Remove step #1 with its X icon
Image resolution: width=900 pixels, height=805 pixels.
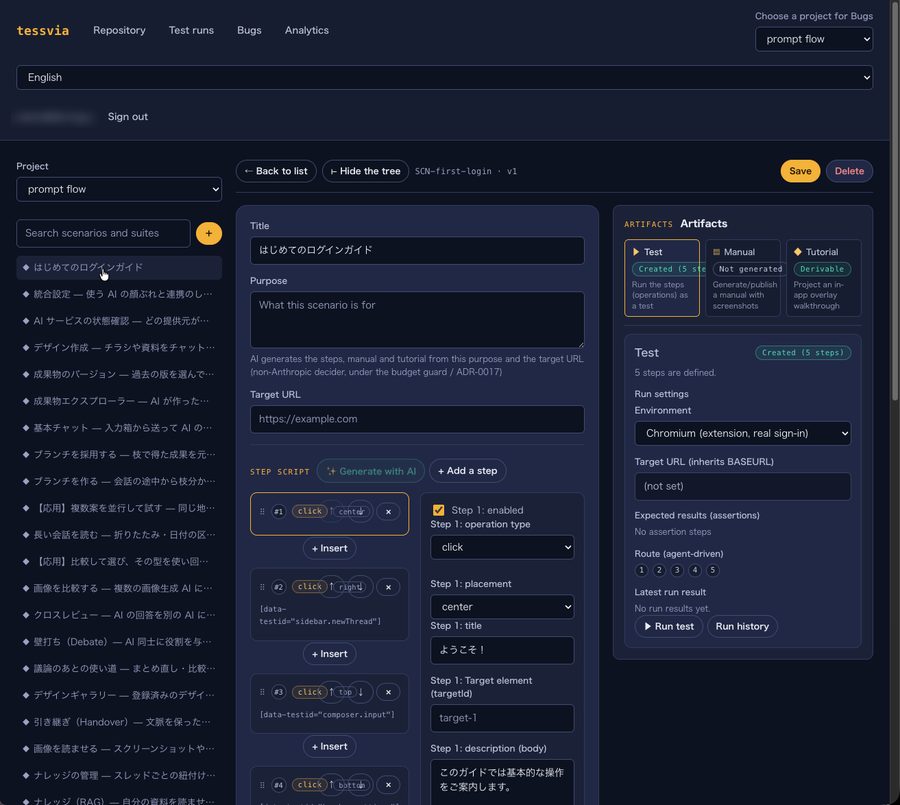pyautogui.click(x=389, y=512)
